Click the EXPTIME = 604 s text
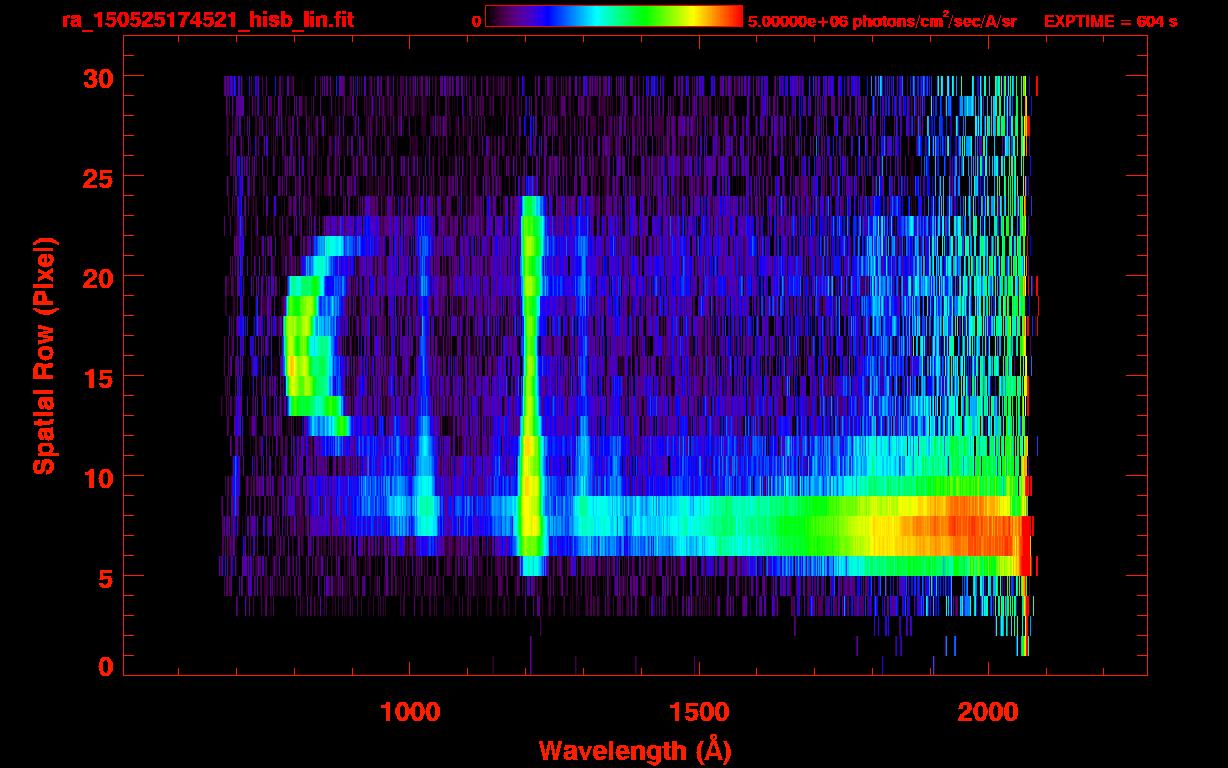 [1110, 21]
